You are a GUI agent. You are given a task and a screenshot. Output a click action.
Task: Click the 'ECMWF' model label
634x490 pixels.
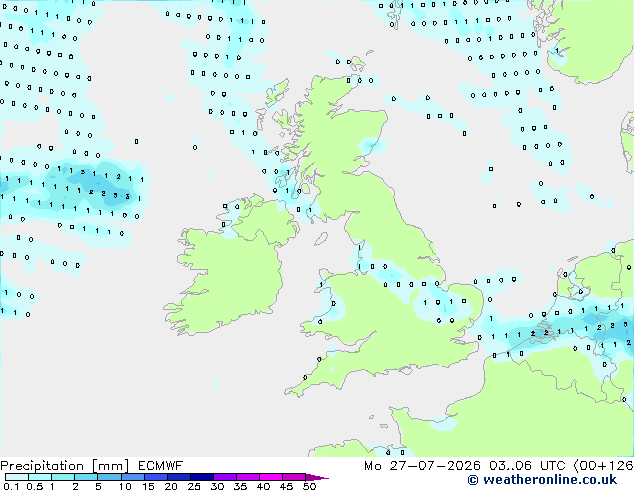161,466
